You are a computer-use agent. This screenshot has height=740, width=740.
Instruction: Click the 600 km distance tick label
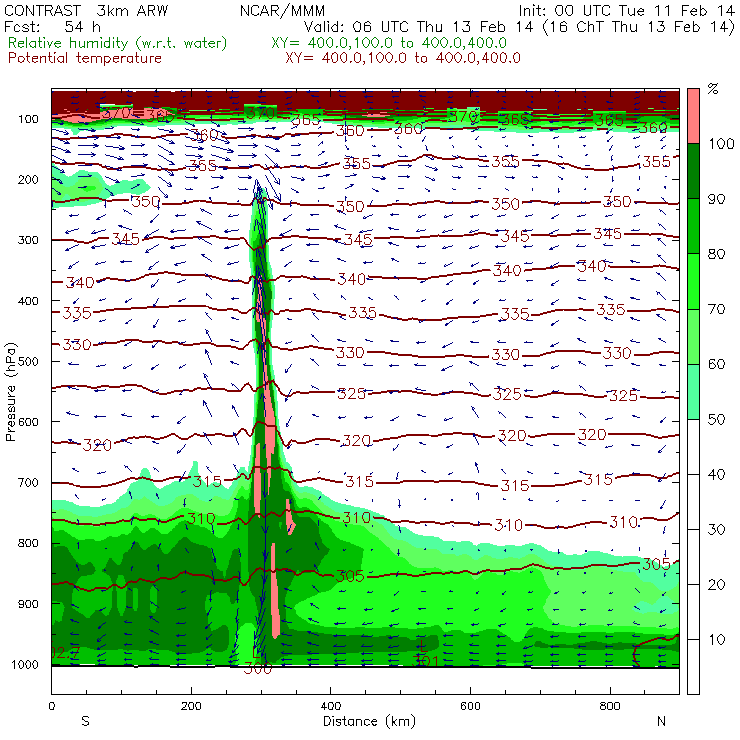coord(470,706)
